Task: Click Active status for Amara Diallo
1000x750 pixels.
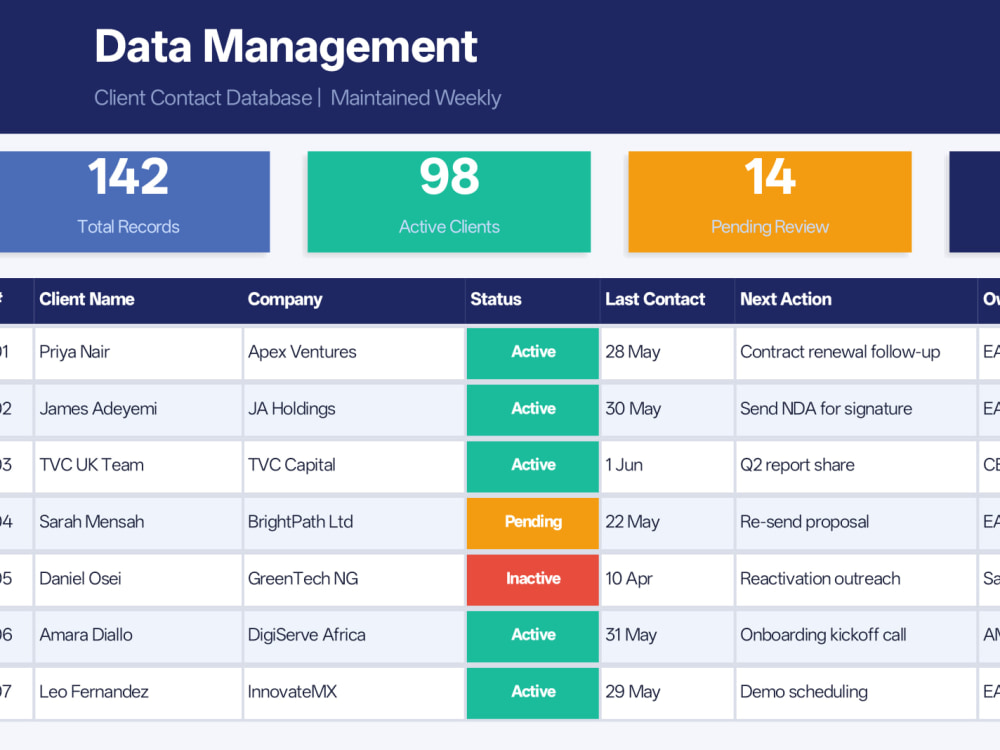Action: [x=533, y=635]
